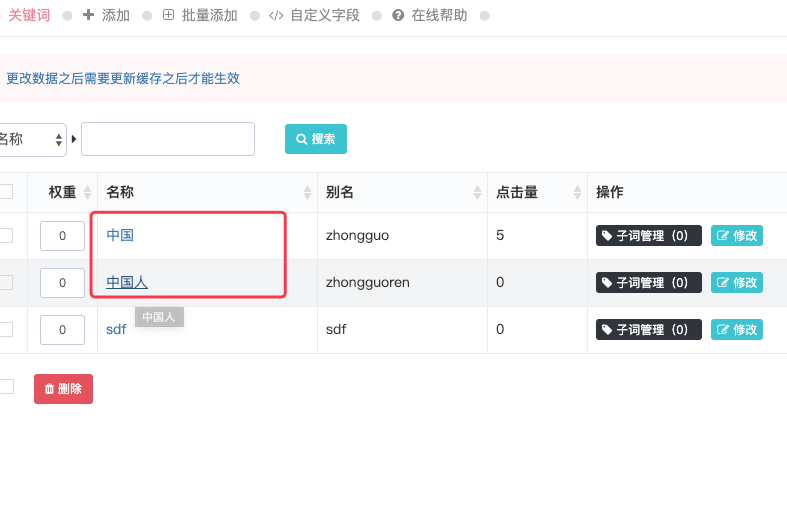Click the alias text zhongguo
Viewport: 787px width, 511px height.
(x=357, y=235)
